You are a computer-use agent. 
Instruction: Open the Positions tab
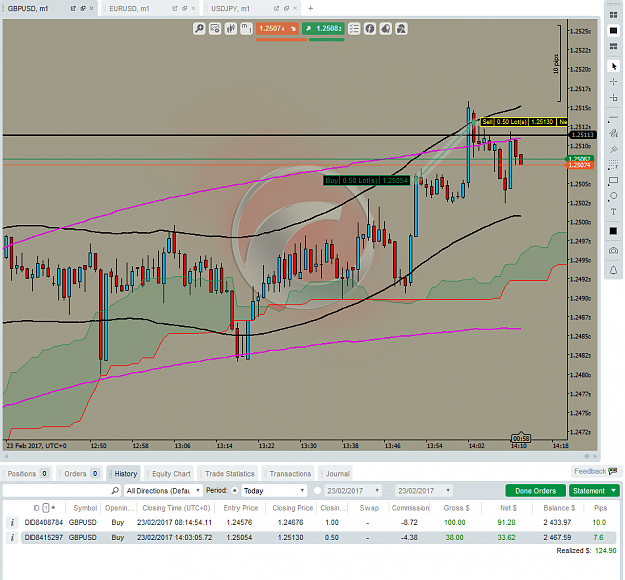pyautogui.click(x=28, y=474)
